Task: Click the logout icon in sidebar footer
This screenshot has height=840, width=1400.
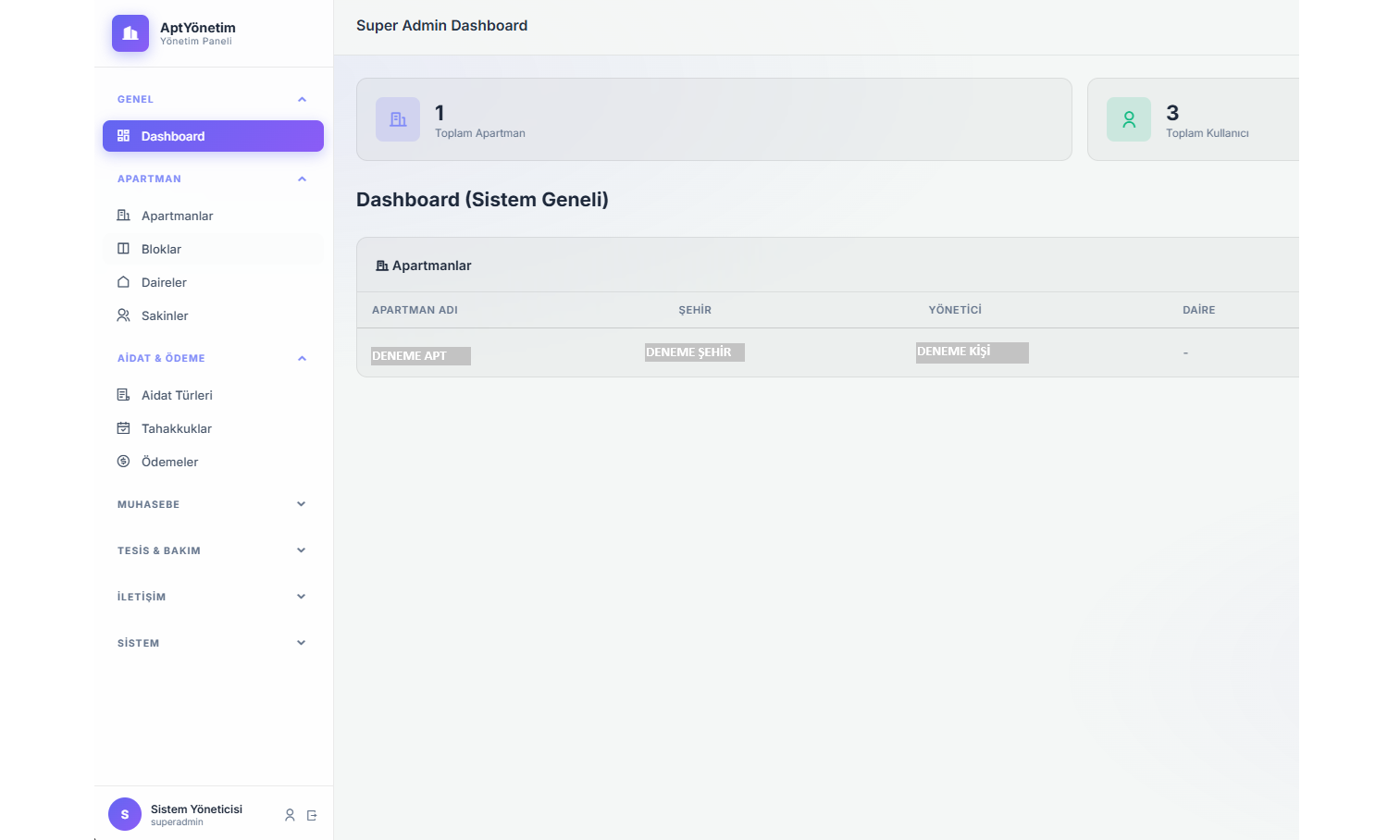Action: pyautogui.click(x=312, y=815)
